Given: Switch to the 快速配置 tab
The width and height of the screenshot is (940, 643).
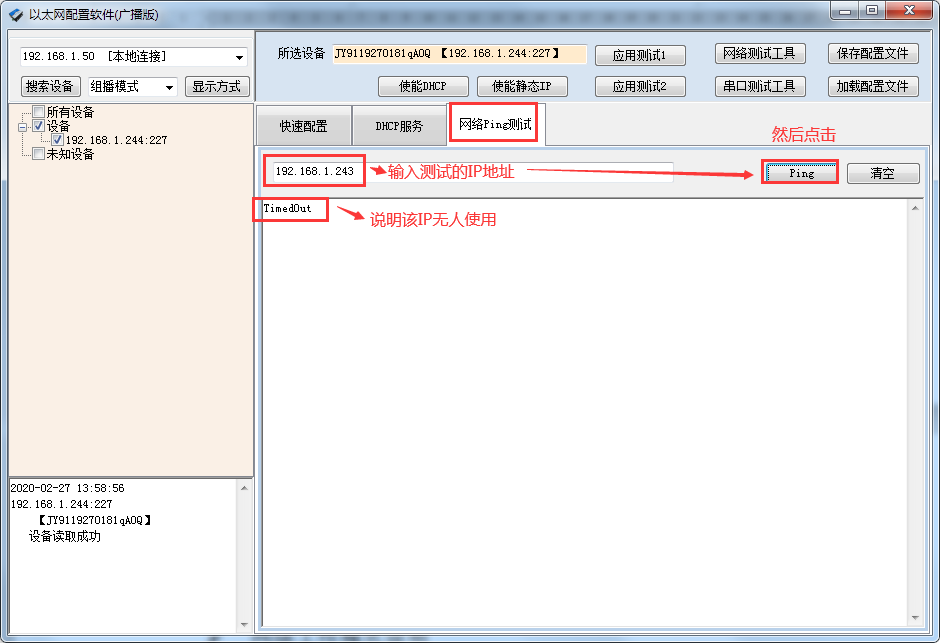Looking at the screenshot, I should 303,123.
